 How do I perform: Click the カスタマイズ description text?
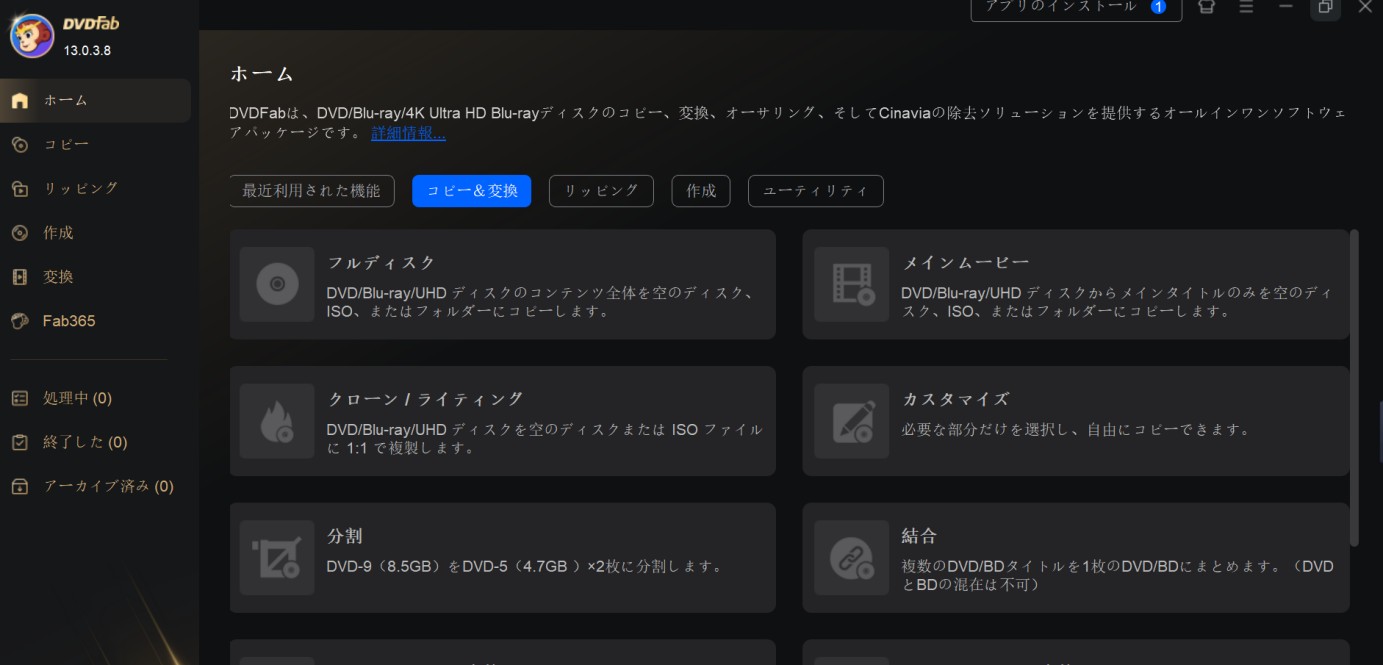click(1076, 430)
